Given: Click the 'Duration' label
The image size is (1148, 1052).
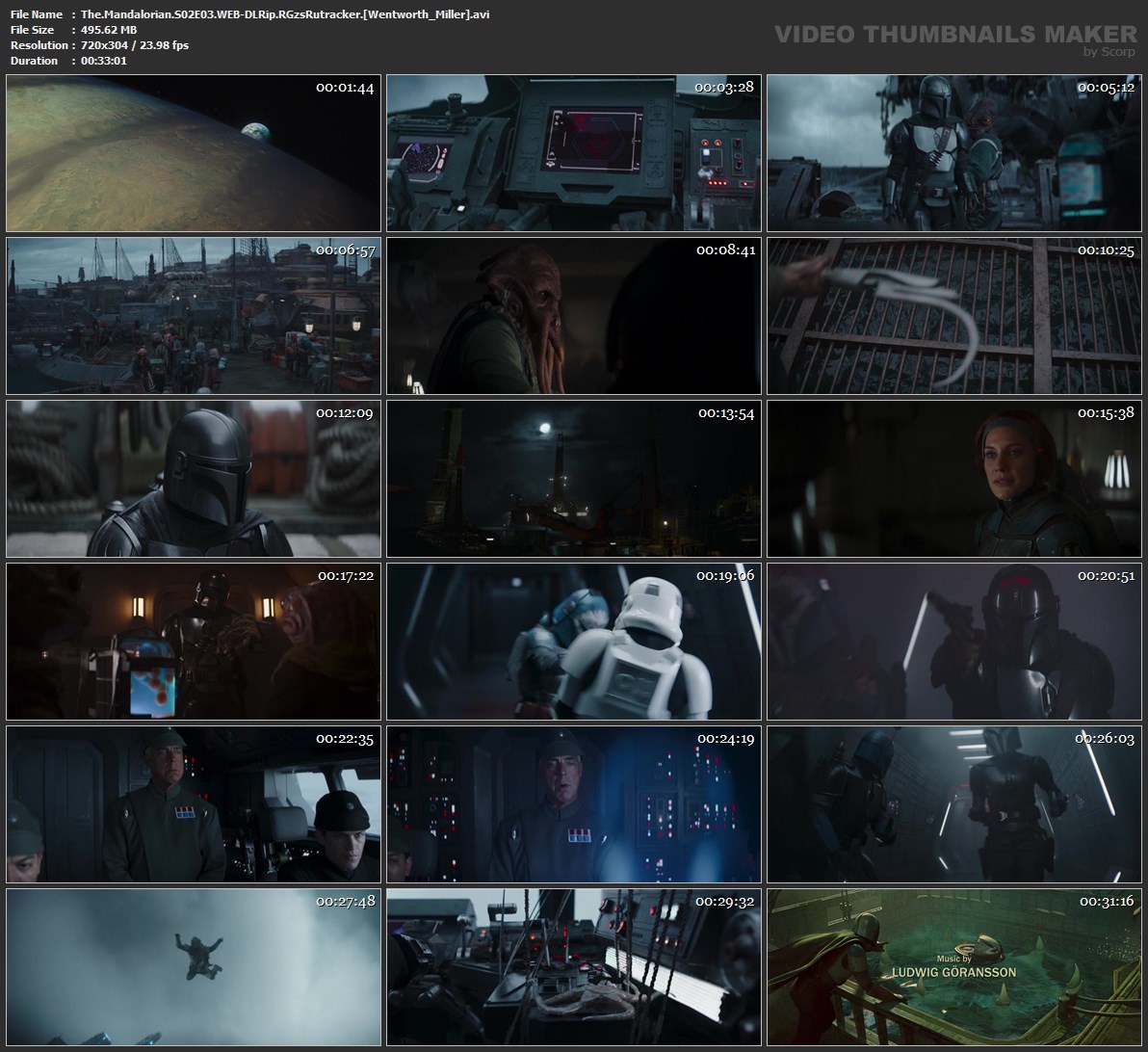Looking at the screenshot, I should 35,61.
